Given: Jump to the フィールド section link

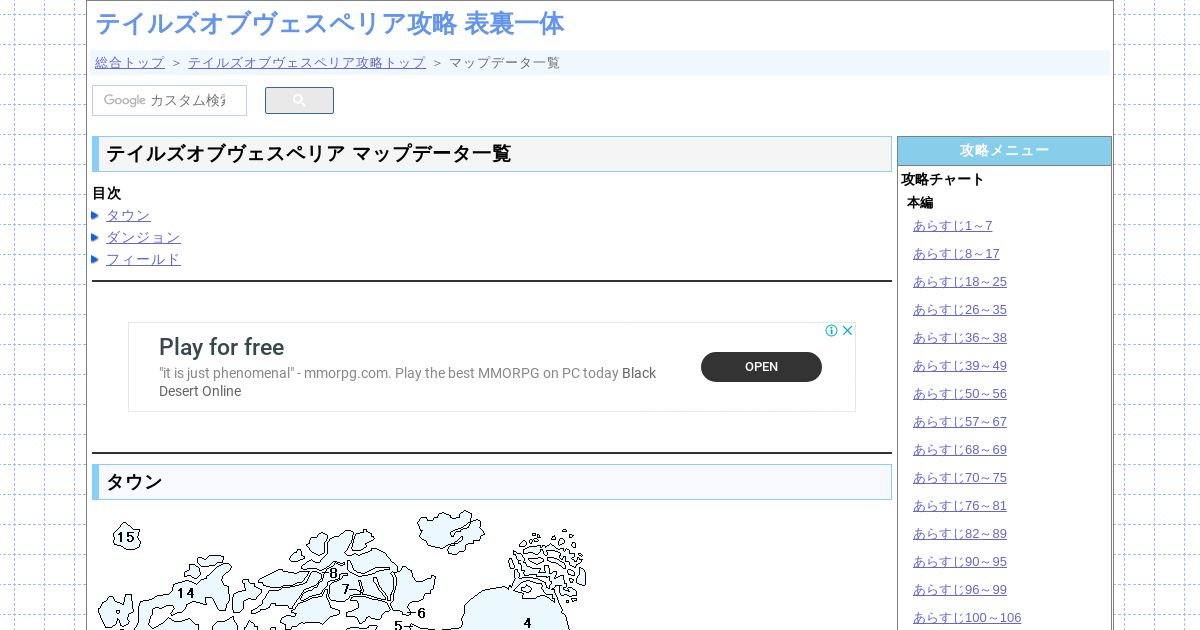Looking at the screenshot, I should click(x=143, y=259).
